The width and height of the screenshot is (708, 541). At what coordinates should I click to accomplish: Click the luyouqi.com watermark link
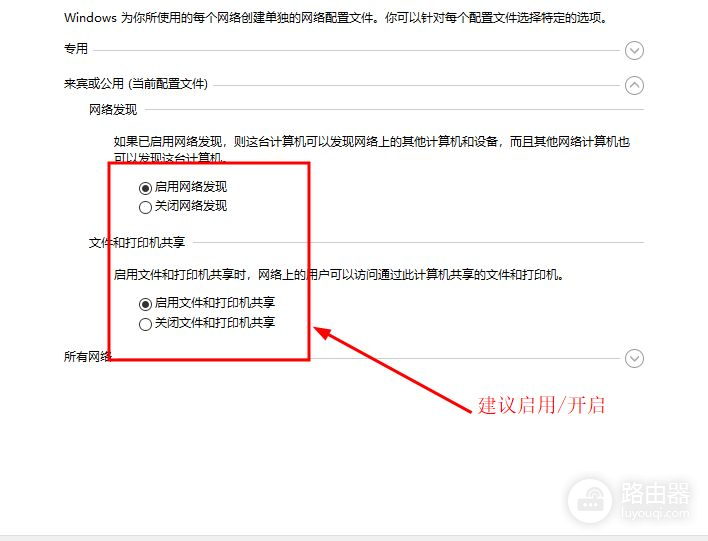click(x=655, y=513)
